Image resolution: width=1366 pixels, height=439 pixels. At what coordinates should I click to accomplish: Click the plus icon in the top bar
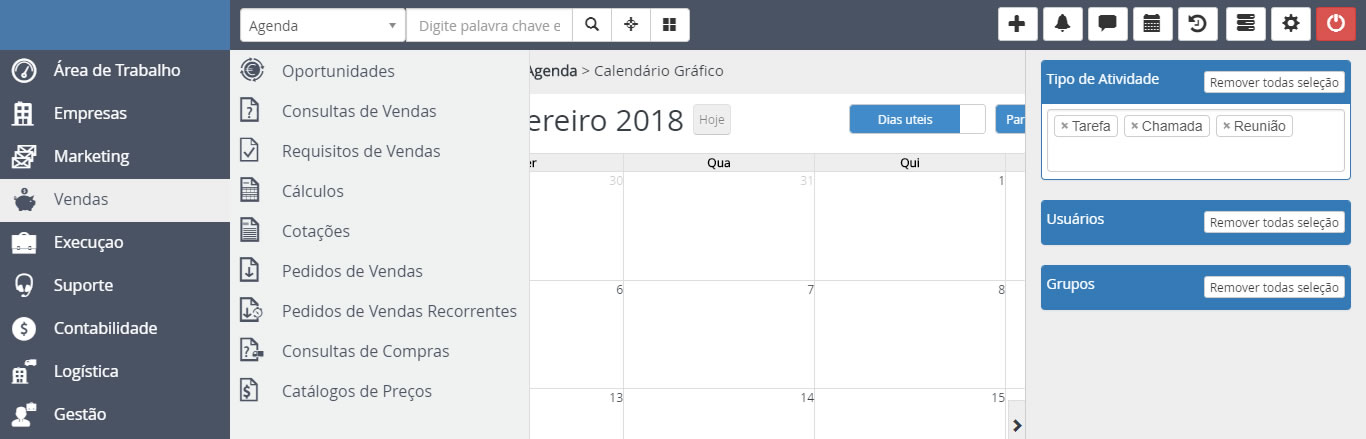point(1017,24)
